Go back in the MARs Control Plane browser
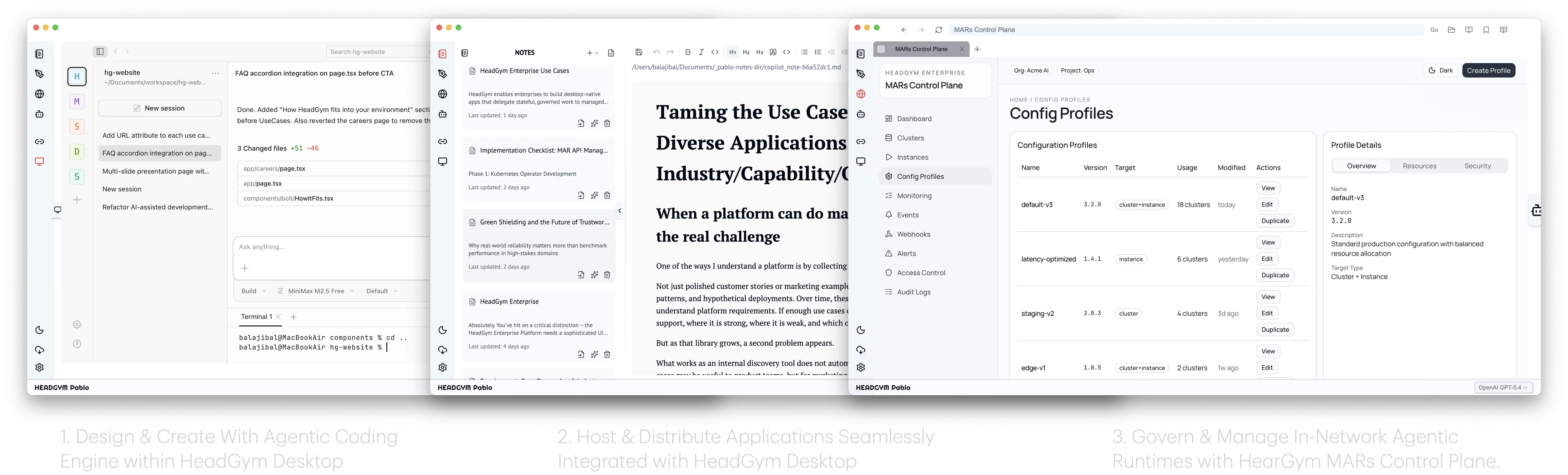 click(x=904, y=30)
